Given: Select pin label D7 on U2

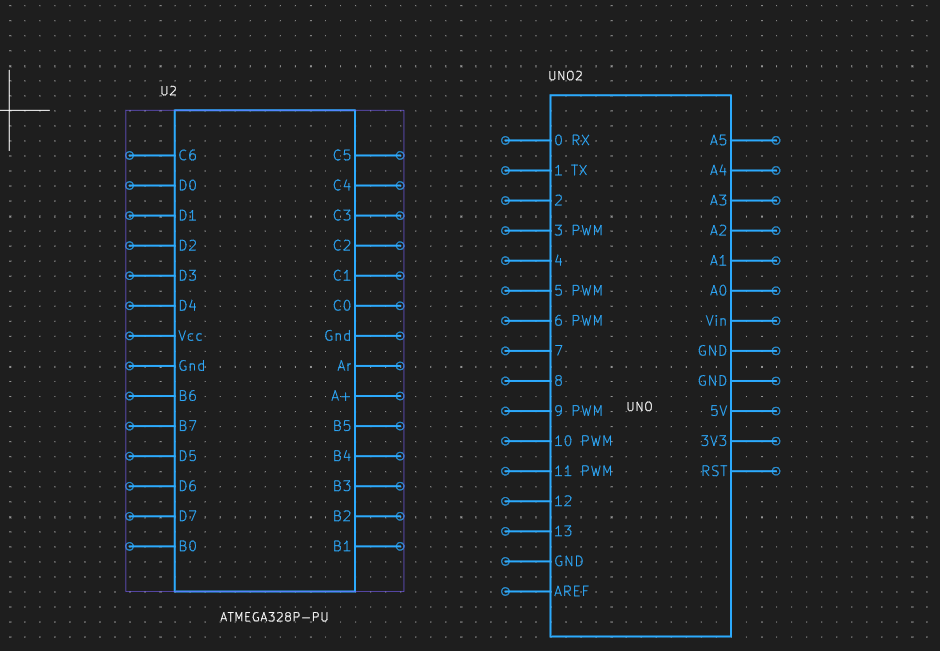Looking at the screenshot, I should point(188,516).
